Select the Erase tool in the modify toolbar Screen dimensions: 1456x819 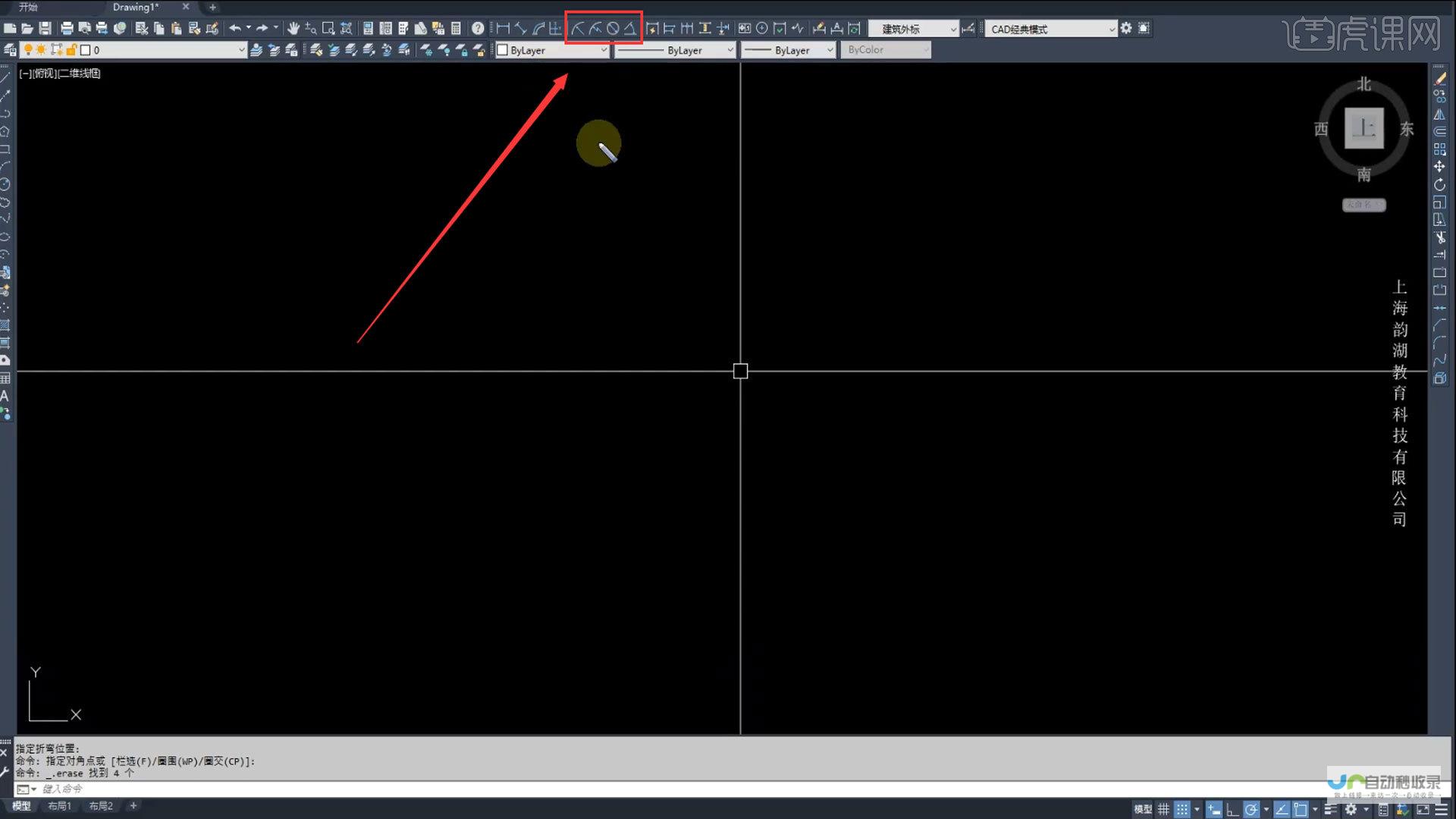pyautogui.click(x=1439, y=79)
